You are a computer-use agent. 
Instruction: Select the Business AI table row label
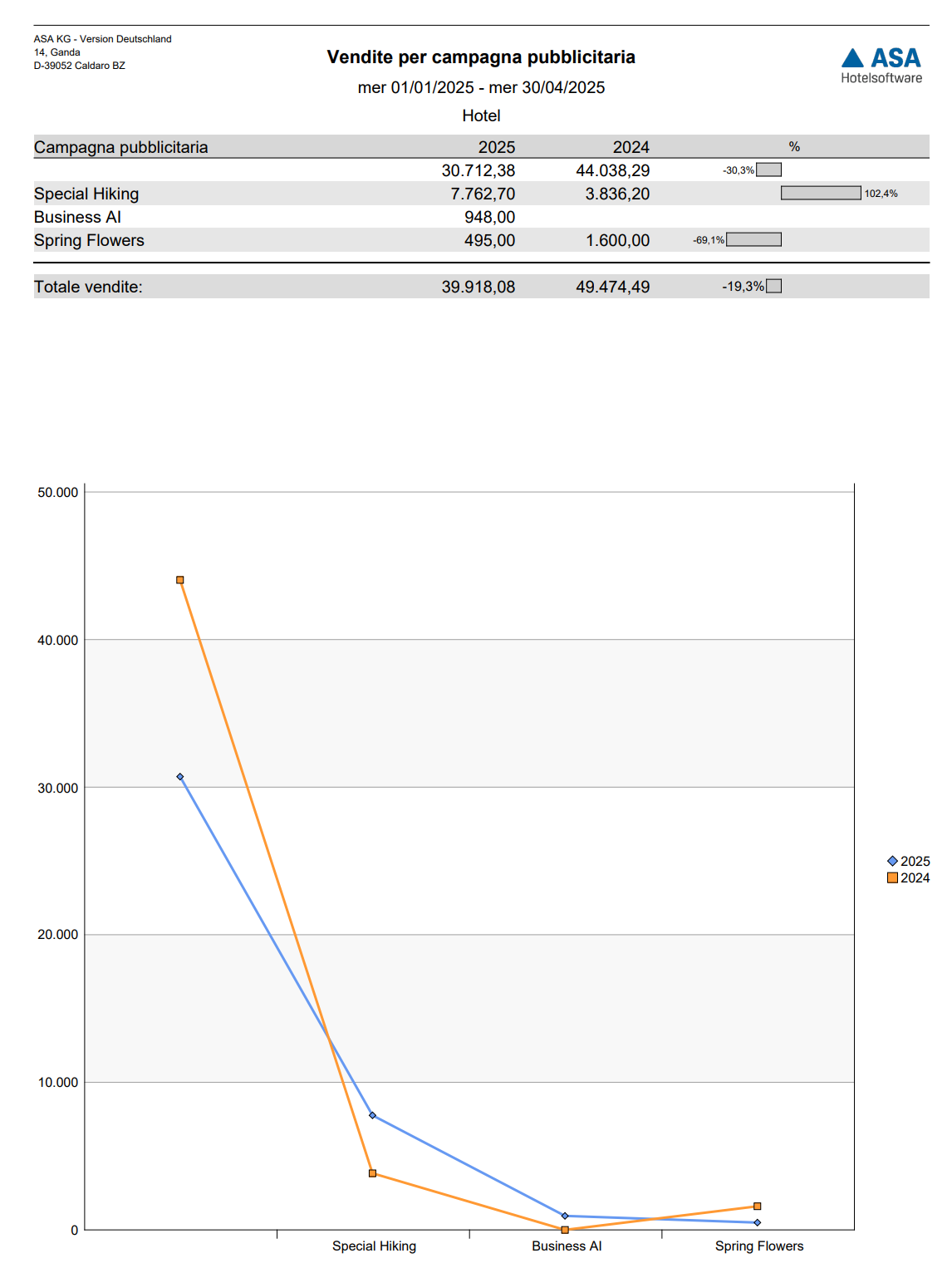pos(77,217)
